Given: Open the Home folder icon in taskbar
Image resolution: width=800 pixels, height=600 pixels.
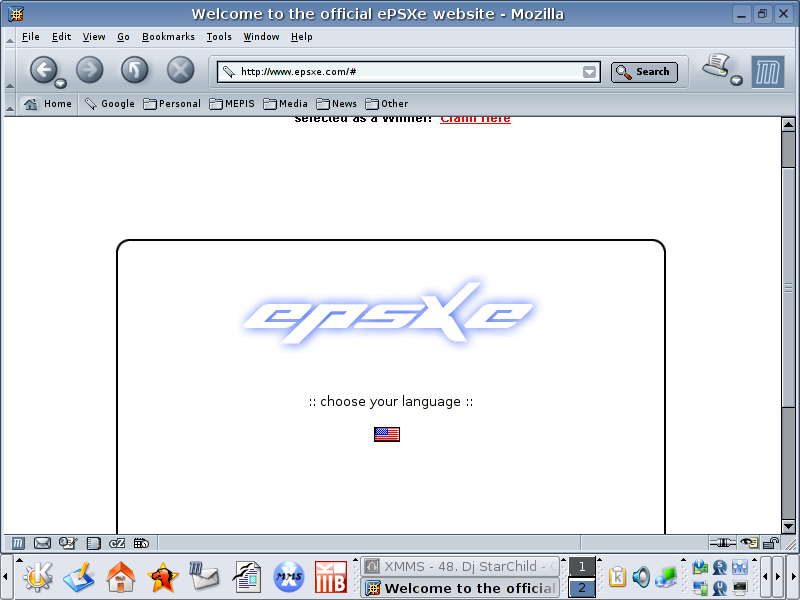Looking at the screenshot, I should 121,576.
